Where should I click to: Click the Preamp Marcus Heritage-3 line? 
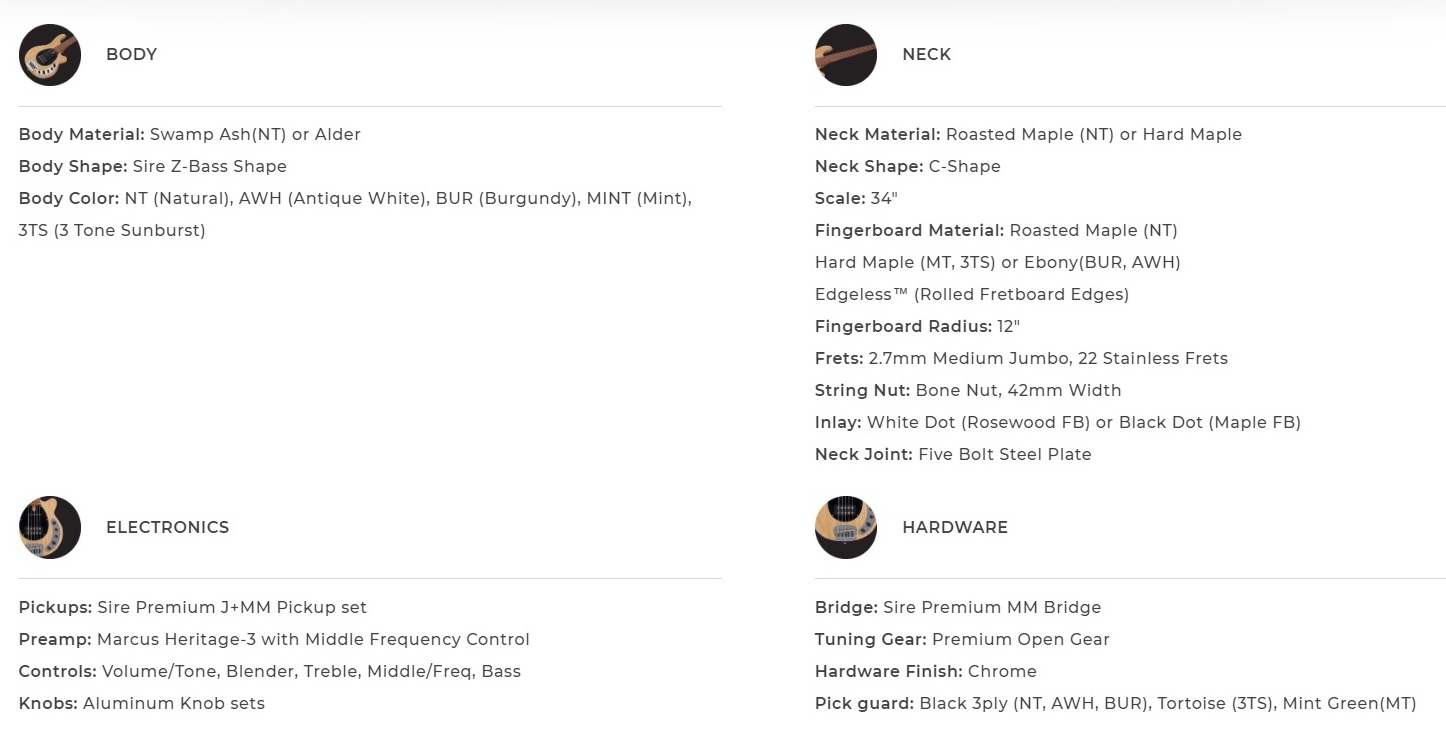click(x=274, y=639)
